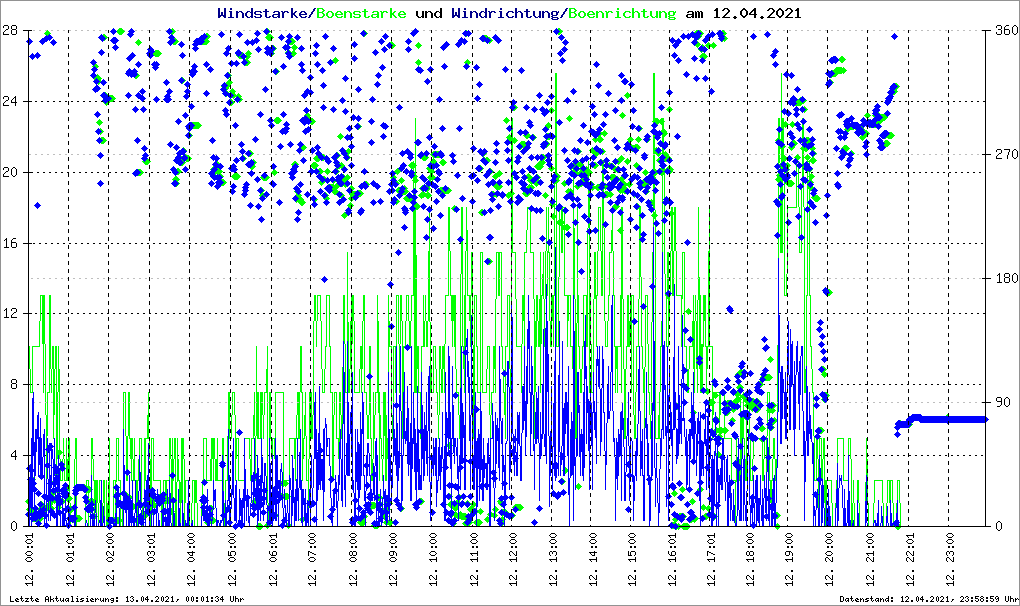The height and width of the screenshot is (606, 1020).
Task: Click the blue "Windstarke" title word
Action: pos(264,14)
